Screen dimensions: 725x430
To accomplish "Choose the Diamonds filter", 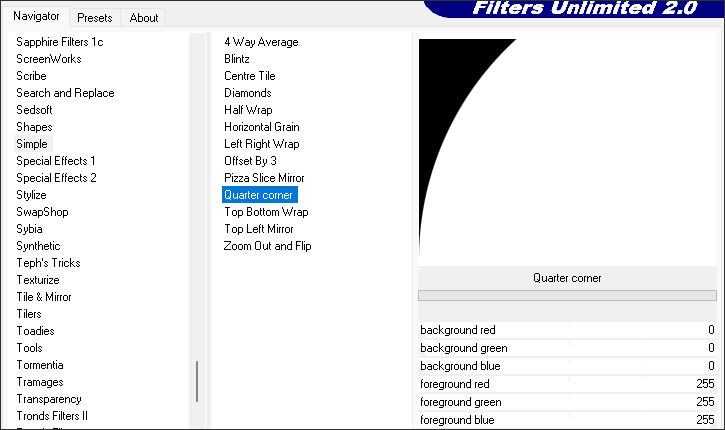I will tap(248, 93).
